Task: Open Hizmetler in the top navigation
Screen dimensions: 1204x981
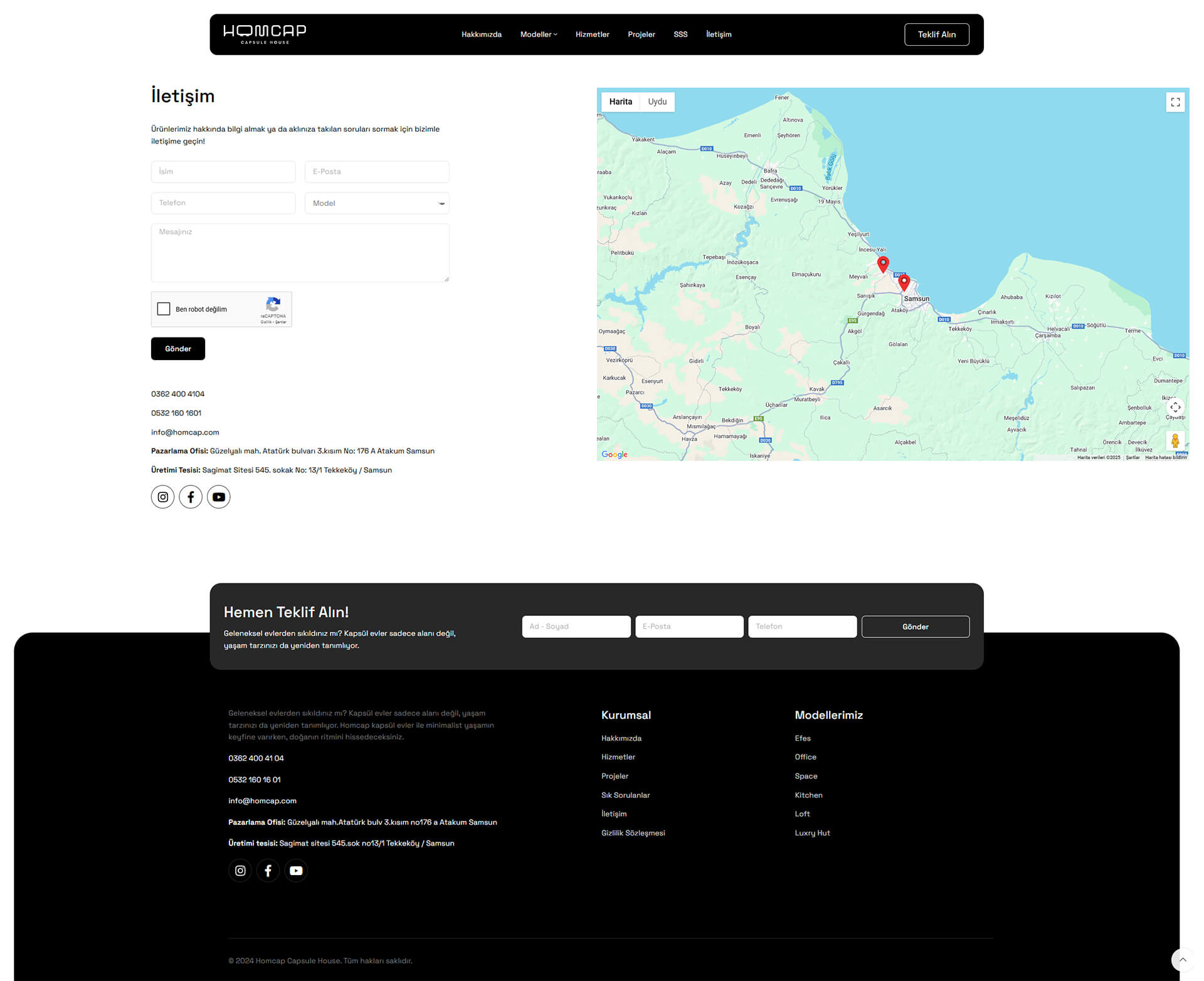Action: 592,34
